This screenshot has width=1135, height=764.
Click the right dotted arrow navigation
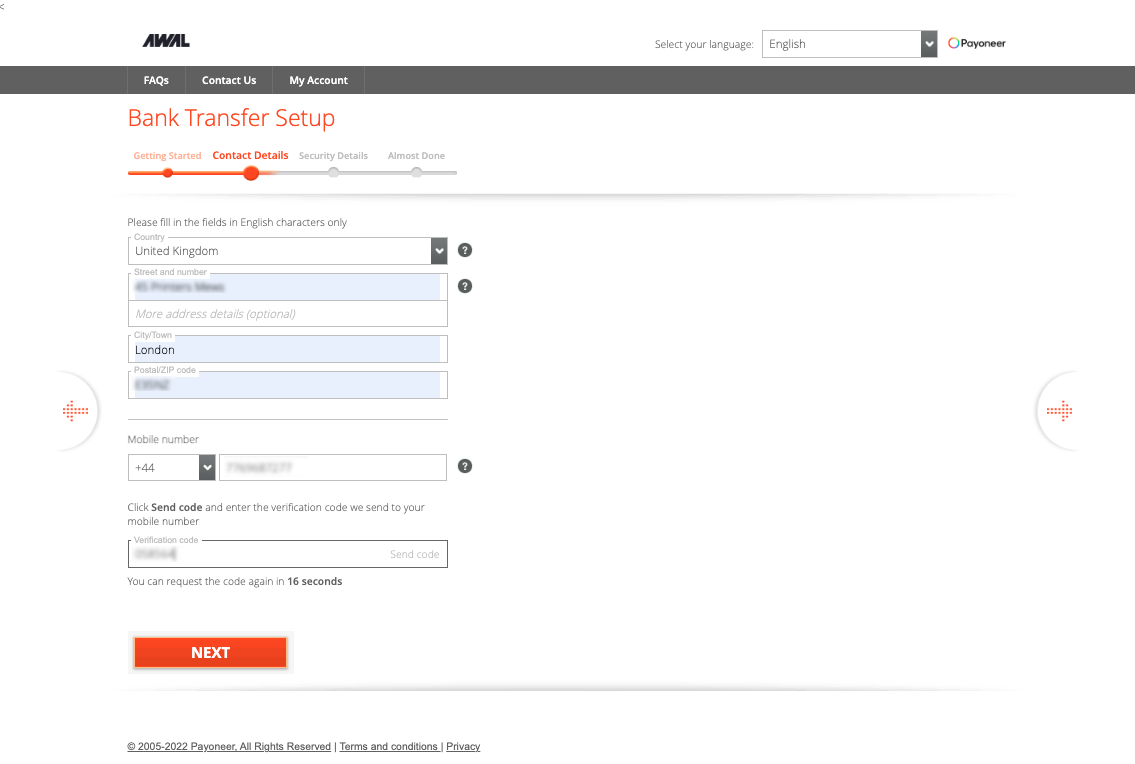pos(1059,411)
